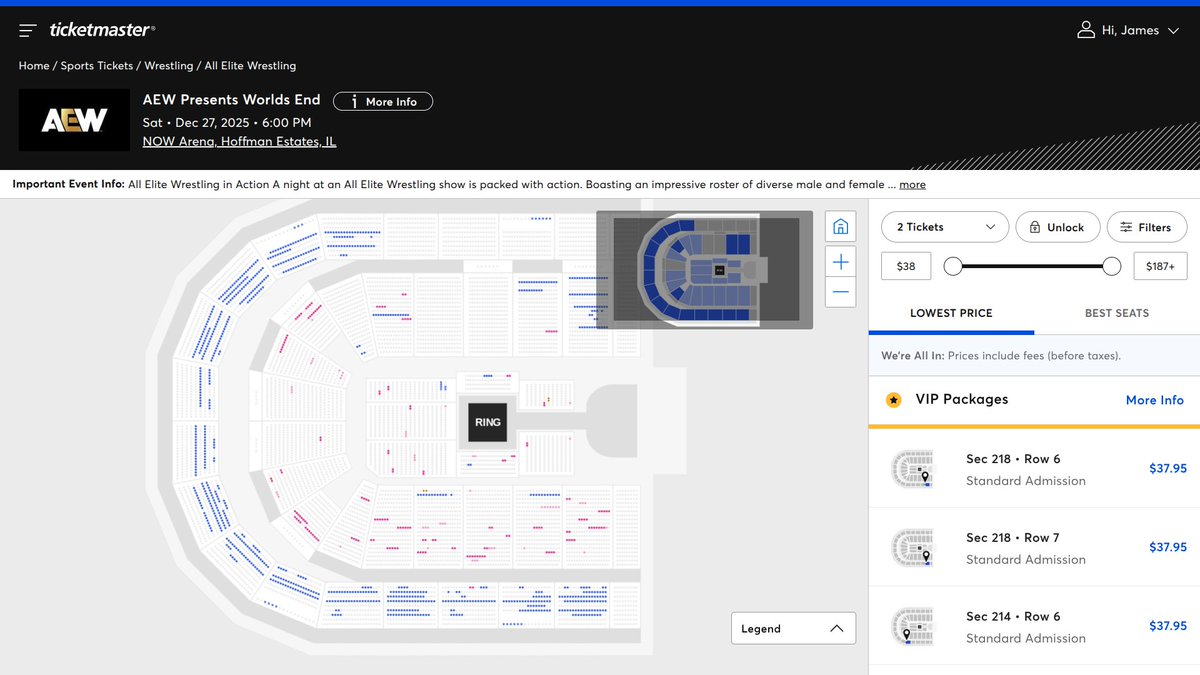Switch to the Lowest Price tab
The width and height of the screenshot is (1200, 675).
point(951,313)
